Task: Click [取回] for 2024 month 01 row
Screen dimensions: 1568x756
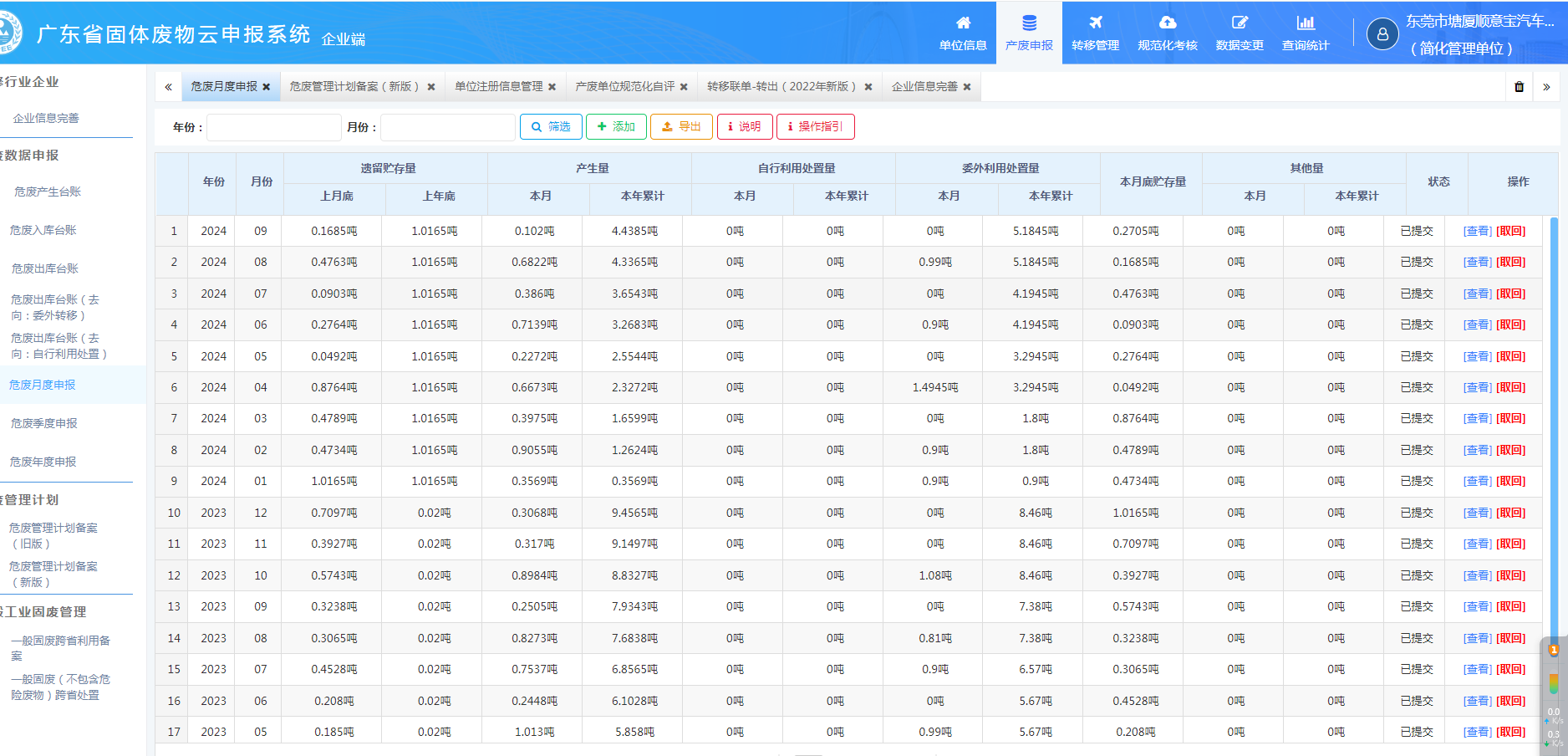Action: (1510, 482)
